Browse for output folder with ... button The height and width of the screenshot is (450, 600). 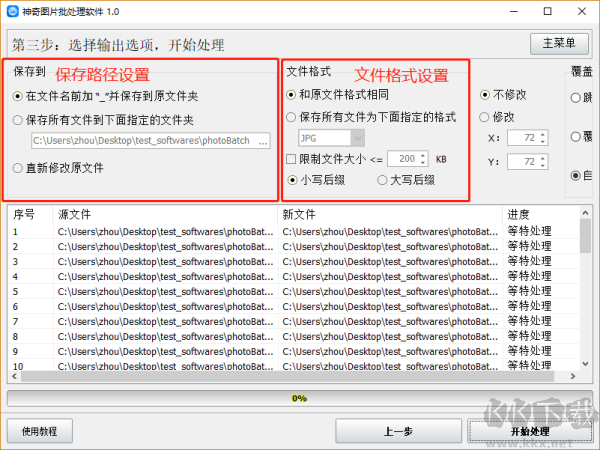263,141
